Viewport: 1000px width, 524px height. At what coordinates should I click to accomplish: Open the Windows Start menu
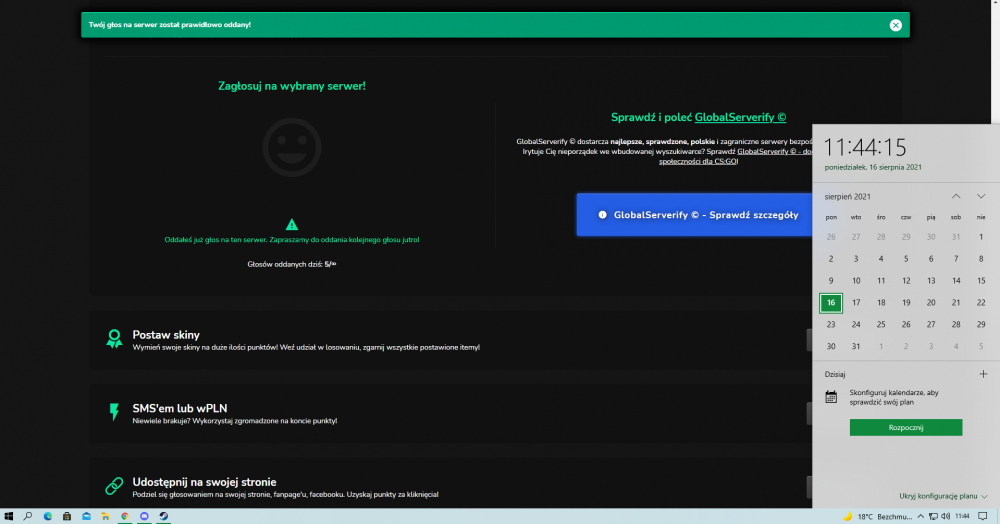8,516
